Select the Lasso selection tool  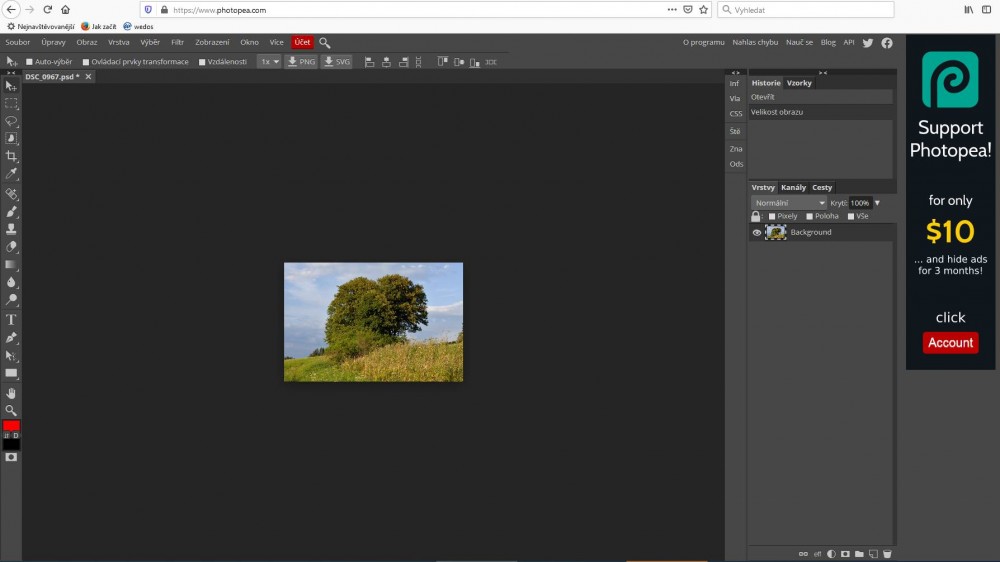11,121
